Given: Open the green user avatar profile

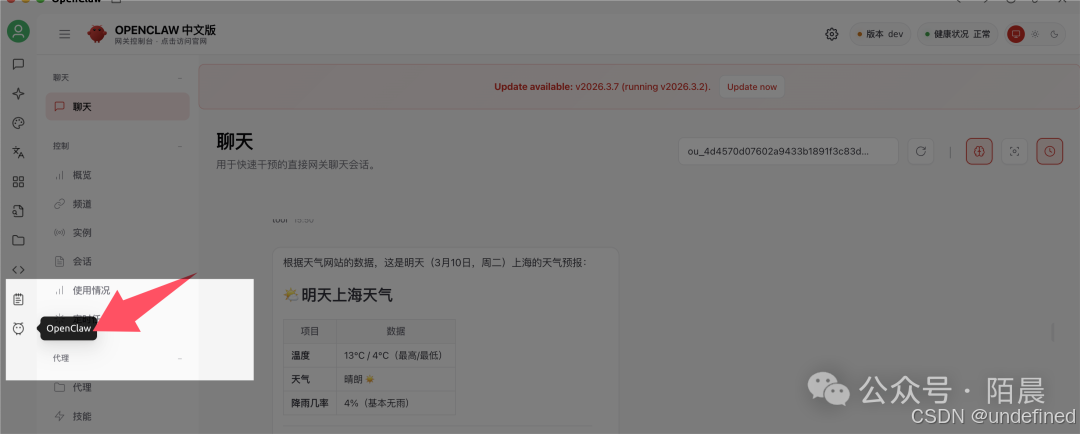Looking at the screenshot, I should point(19,31).
